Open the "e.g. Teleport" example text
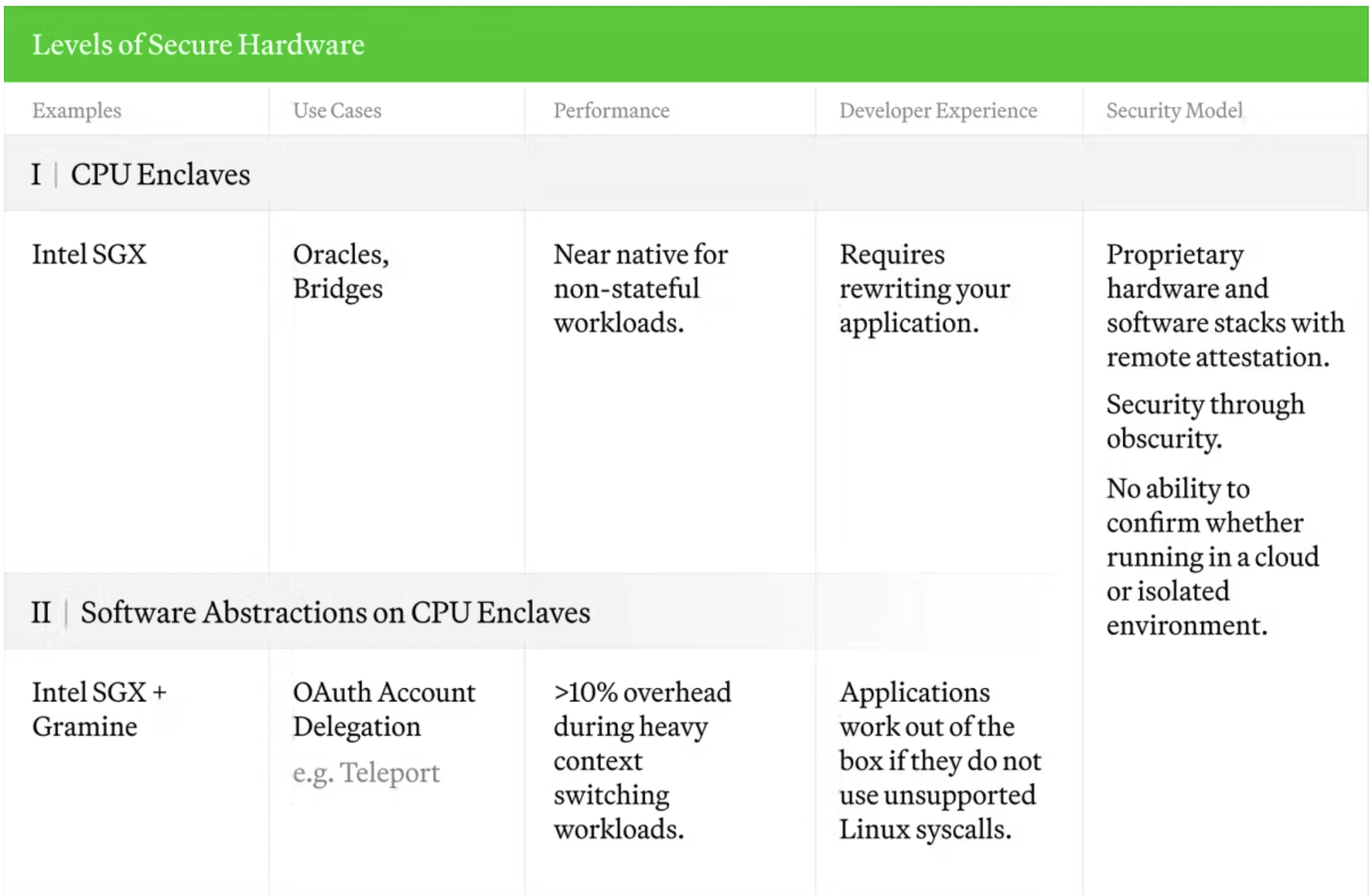 [366, 773]
